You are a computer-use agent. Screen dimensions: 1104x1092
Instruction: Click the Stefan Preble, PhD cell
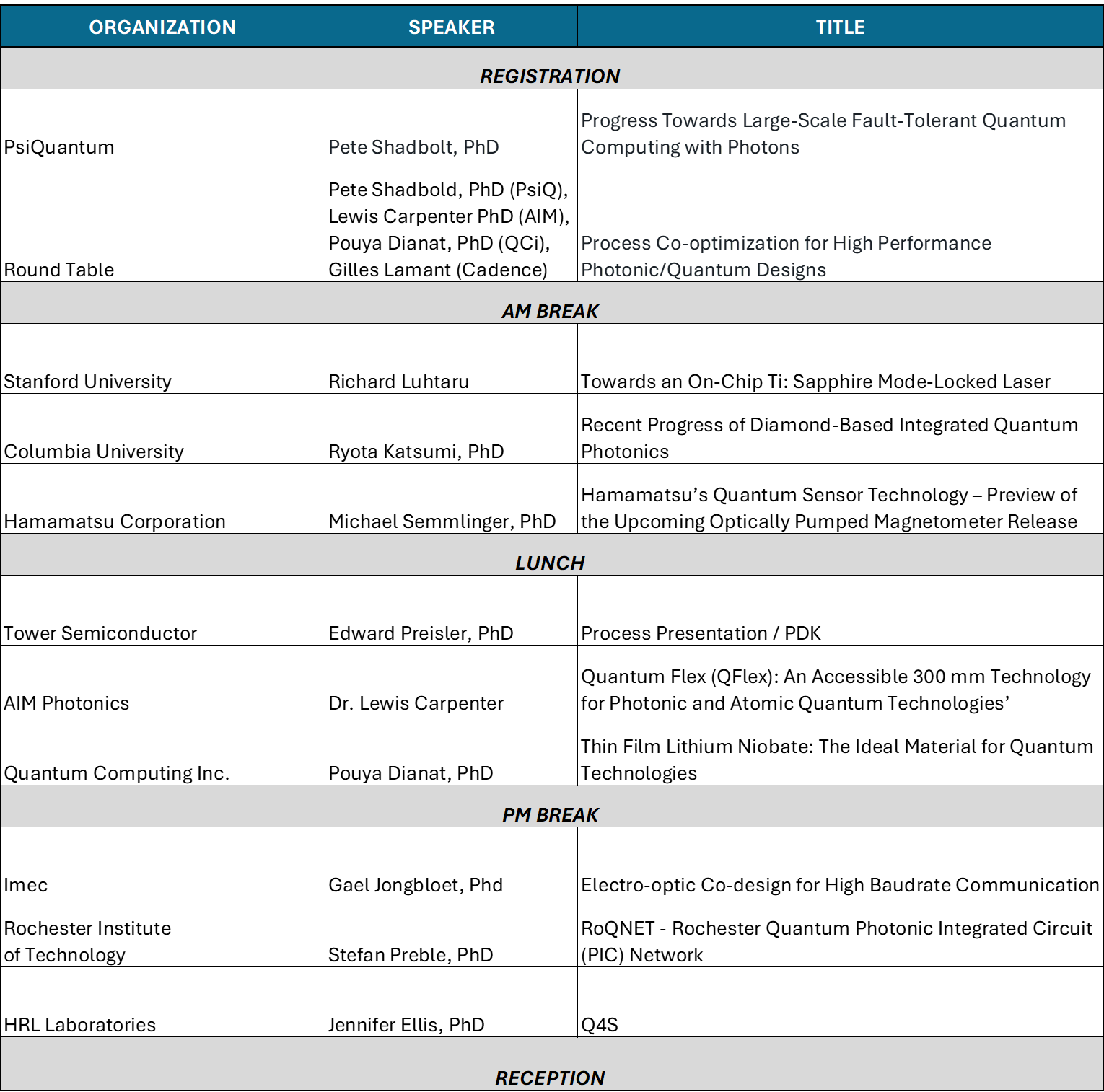(451, 932)
